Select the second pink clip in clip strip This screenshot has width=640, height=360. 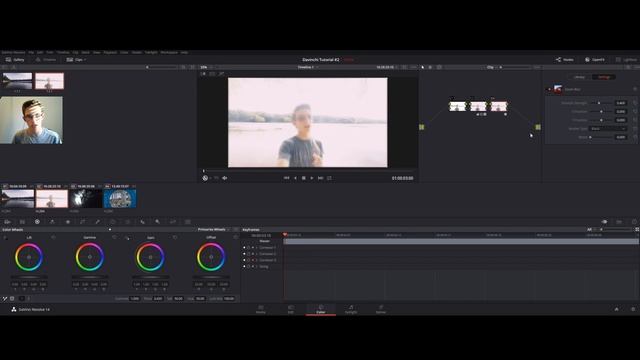click(x=51, y=199)
